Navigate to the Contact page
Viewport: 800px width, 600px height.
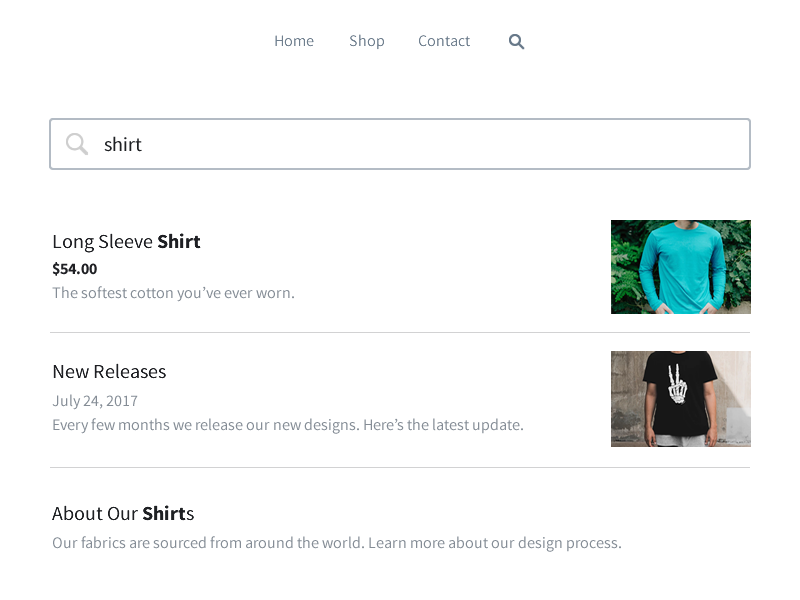(x=444, y=41)
